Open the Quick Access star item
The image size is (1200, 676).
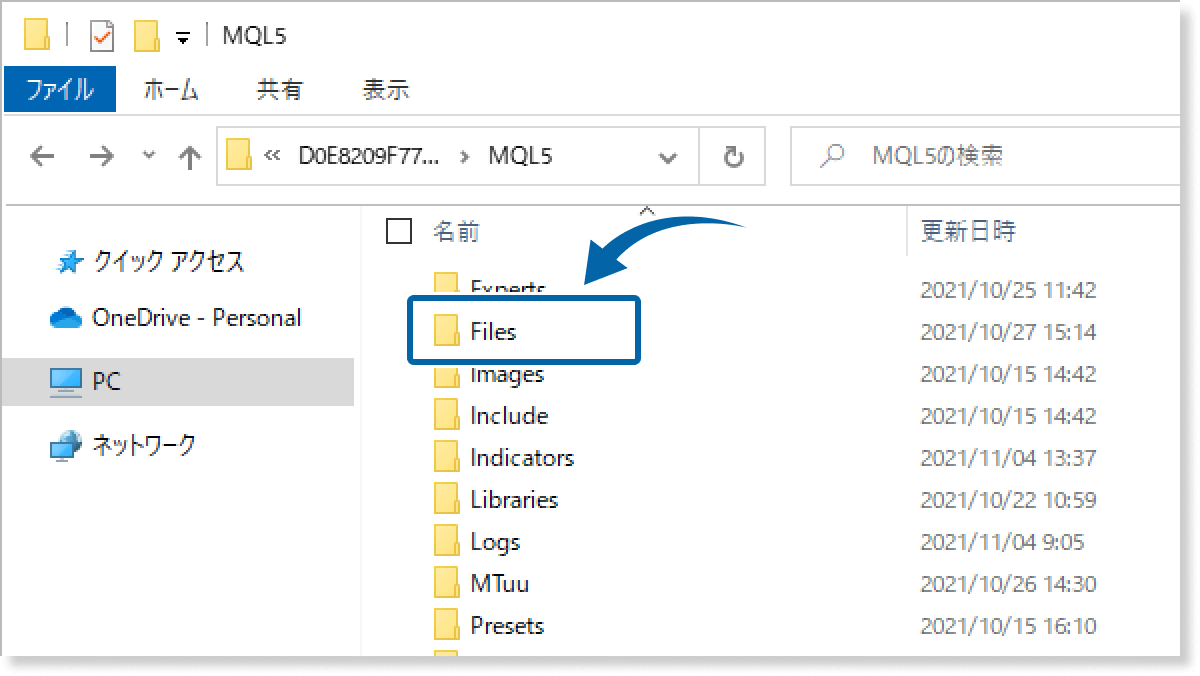pos(150,262)
